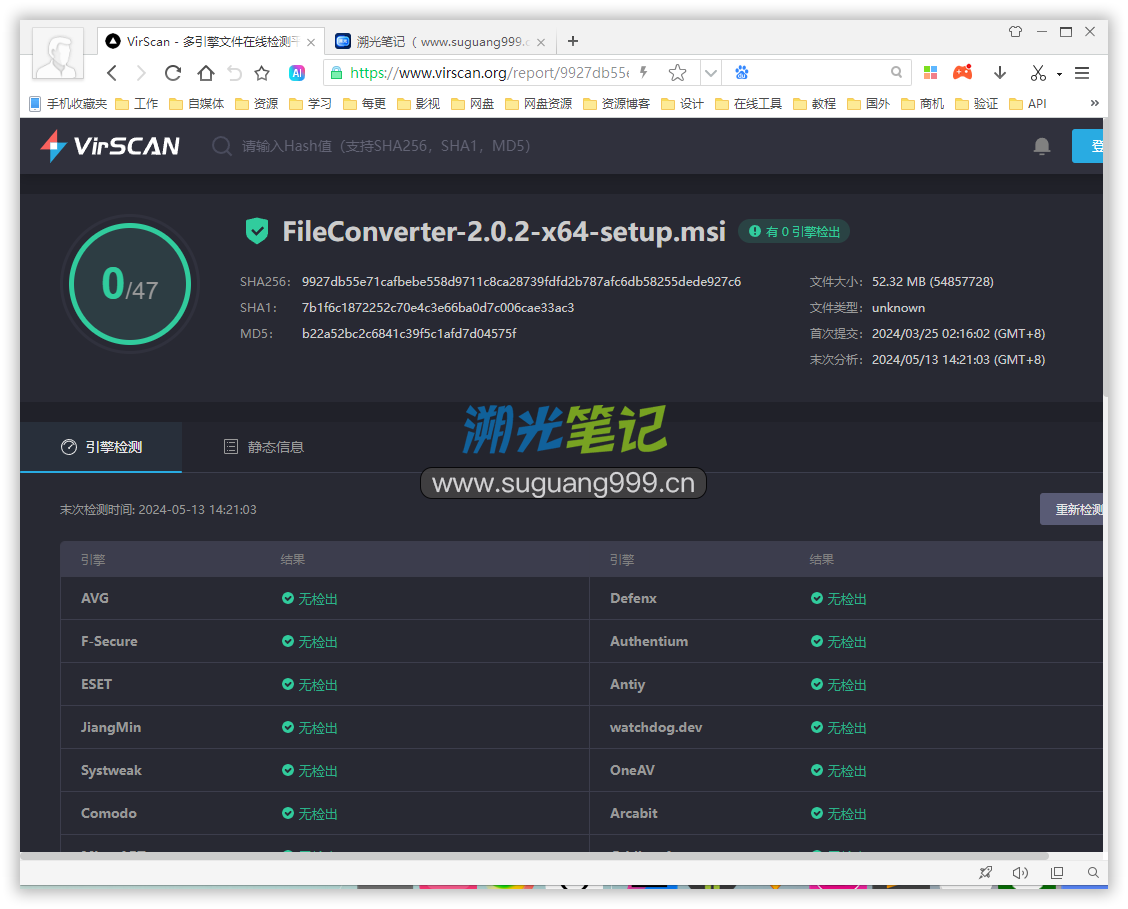This screenshot has height=909, width=1128.
Task: Click the Comodo engine name
Action: pos(109,813)
